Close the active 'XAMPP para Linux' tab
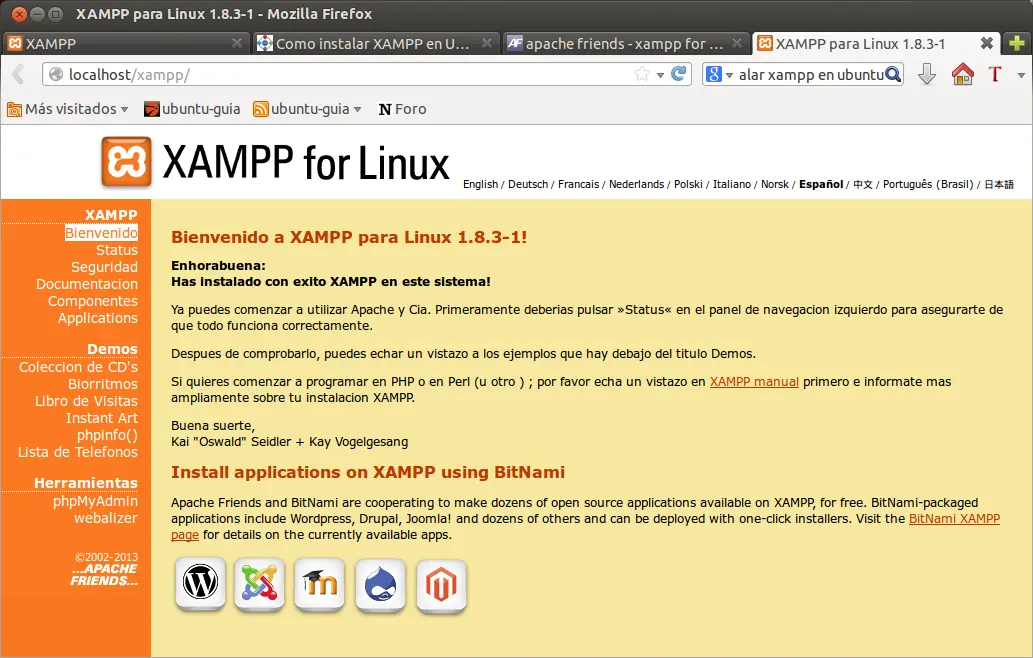The height and width of the screenshot is (658, 1033). tap(987, 43)
